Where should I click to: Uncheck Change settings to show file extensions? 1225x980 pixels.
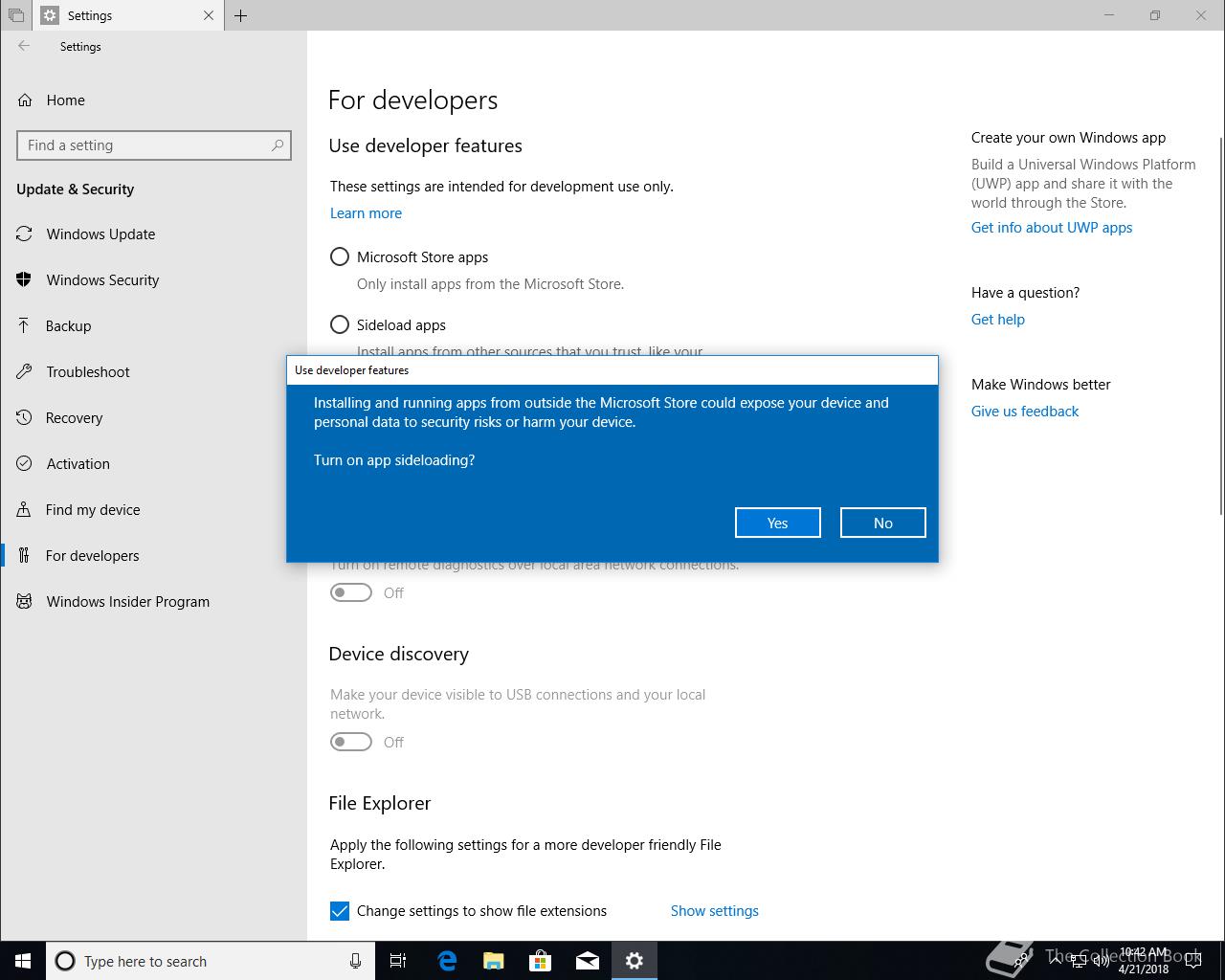coord(340,911)
